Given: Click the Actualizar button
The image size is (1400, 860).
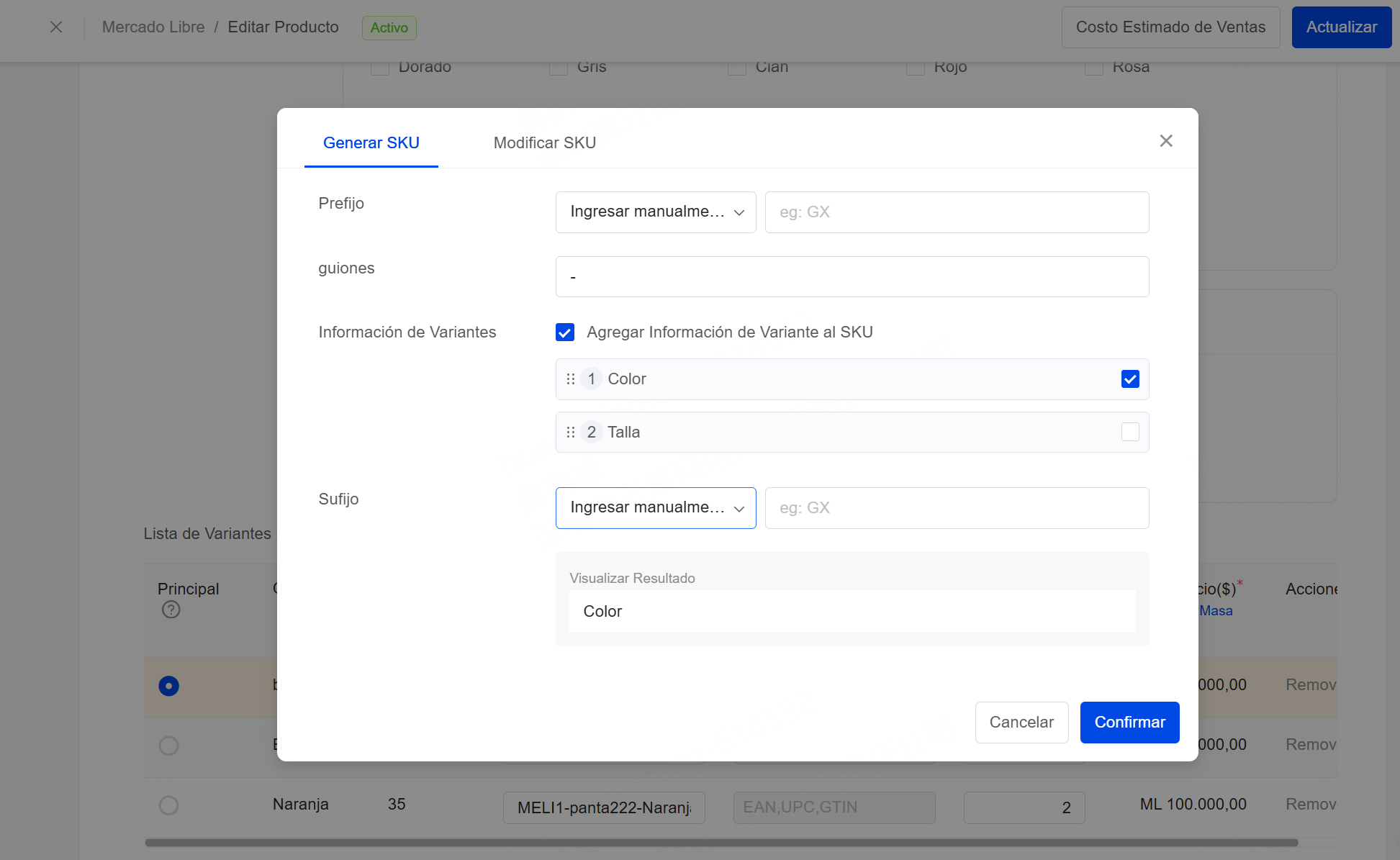Looking at the screenshot, I should 1342,27.
